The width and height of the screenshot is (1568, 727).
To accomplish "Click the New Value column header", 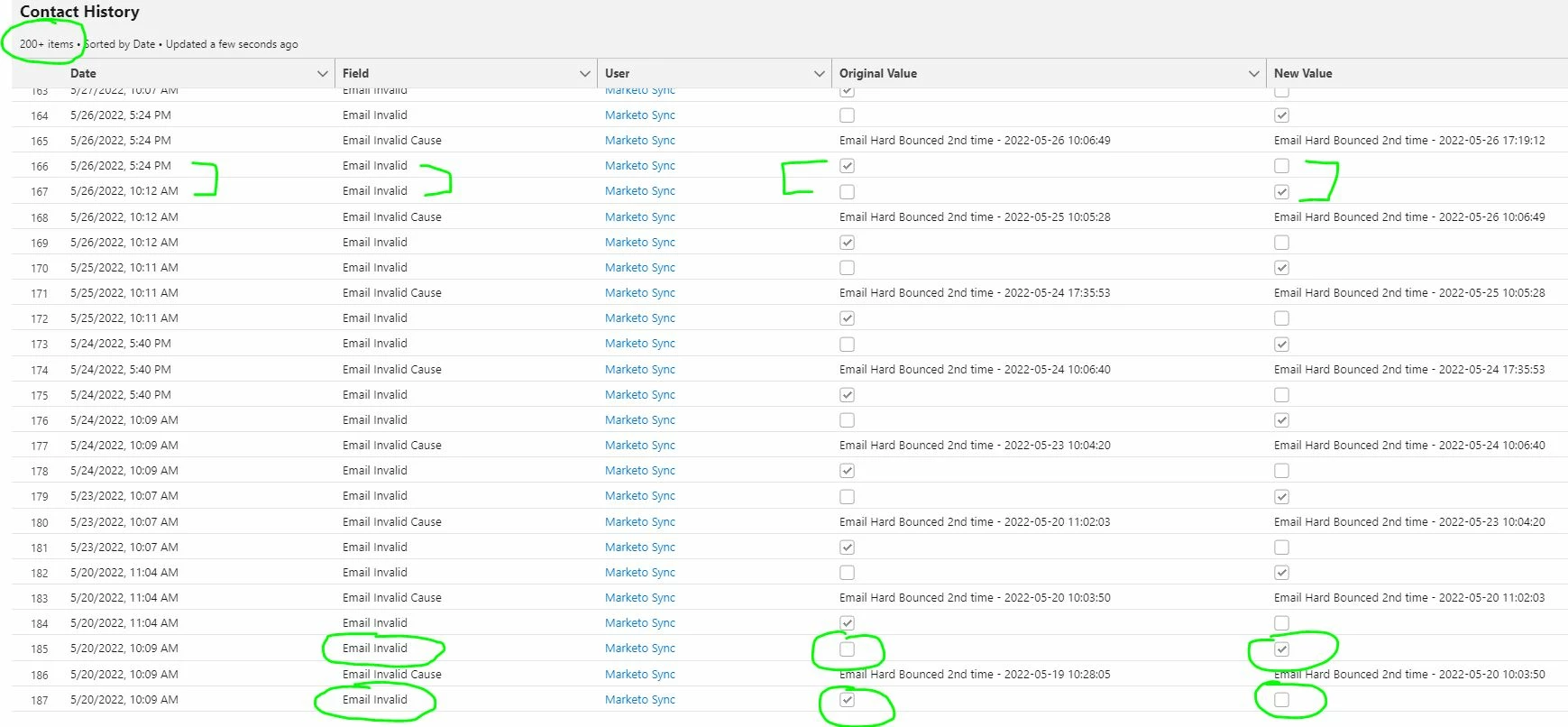I will [x=1302, y=73].
